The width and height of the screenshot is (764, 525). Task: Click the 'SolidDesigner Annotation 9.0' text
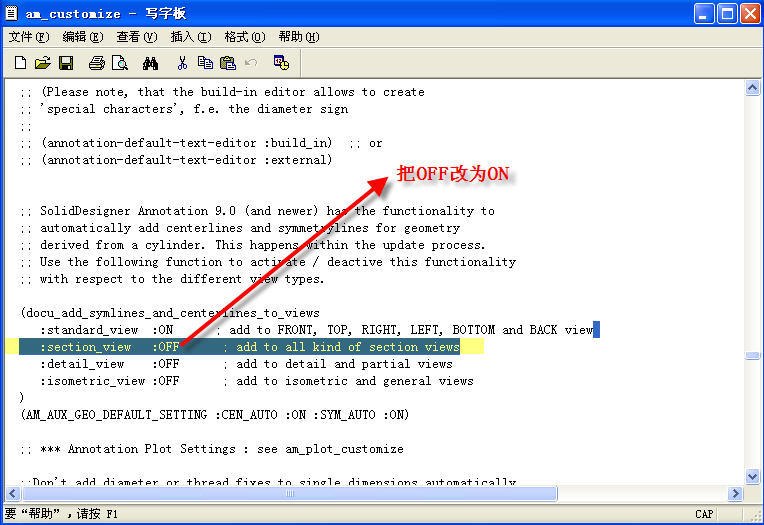pyautogui.click(x=138, y=211)
